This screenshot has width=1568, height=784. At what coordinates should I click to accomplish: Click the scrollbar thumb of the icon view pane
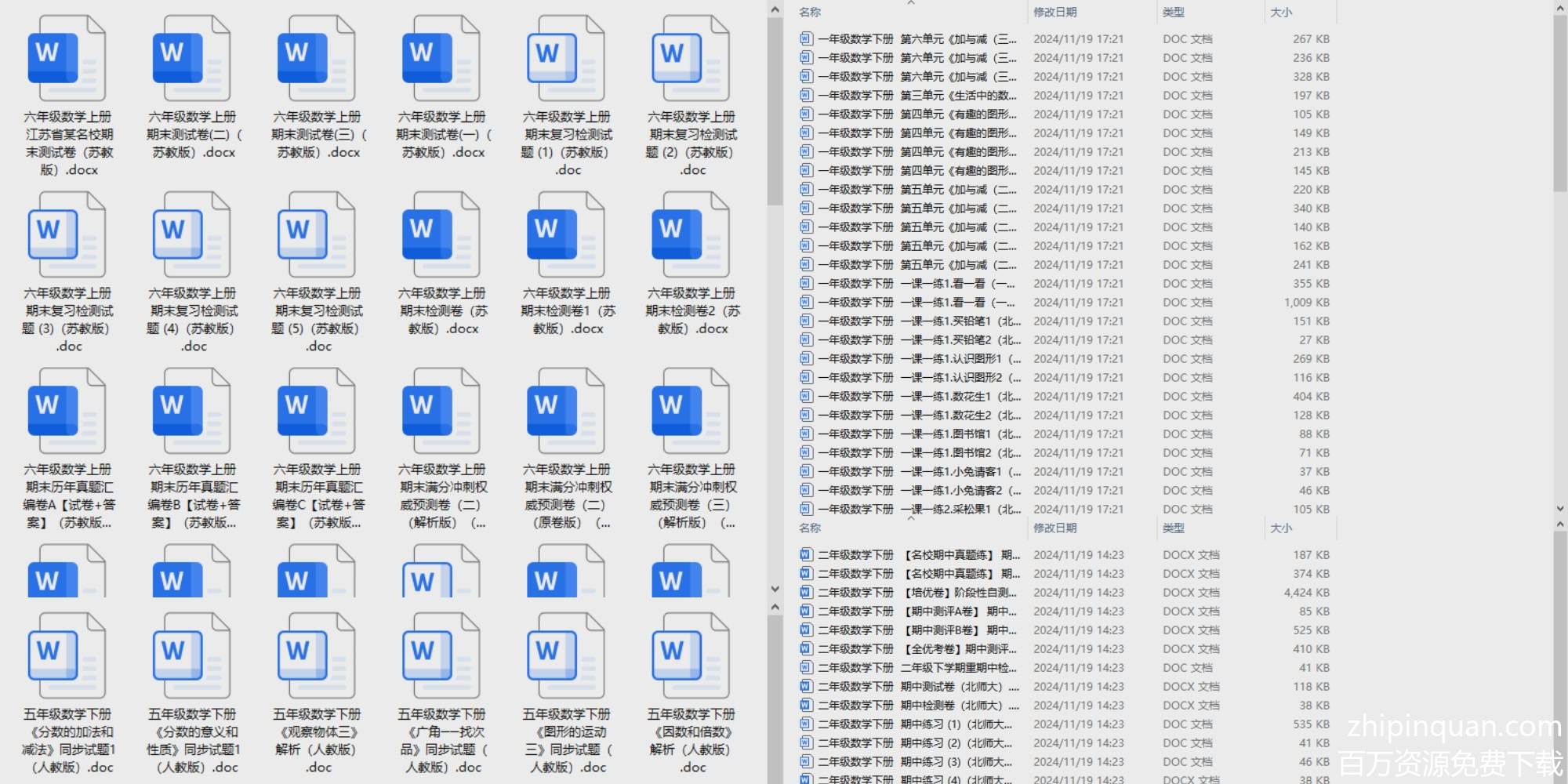(775, 110)
